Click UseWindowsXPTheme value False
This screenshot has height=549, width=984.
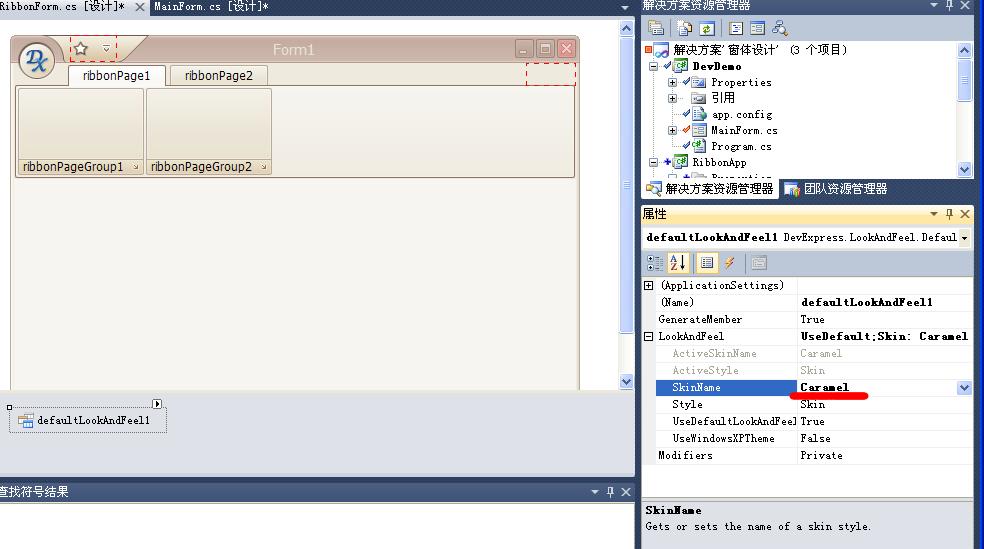(885, 439)
